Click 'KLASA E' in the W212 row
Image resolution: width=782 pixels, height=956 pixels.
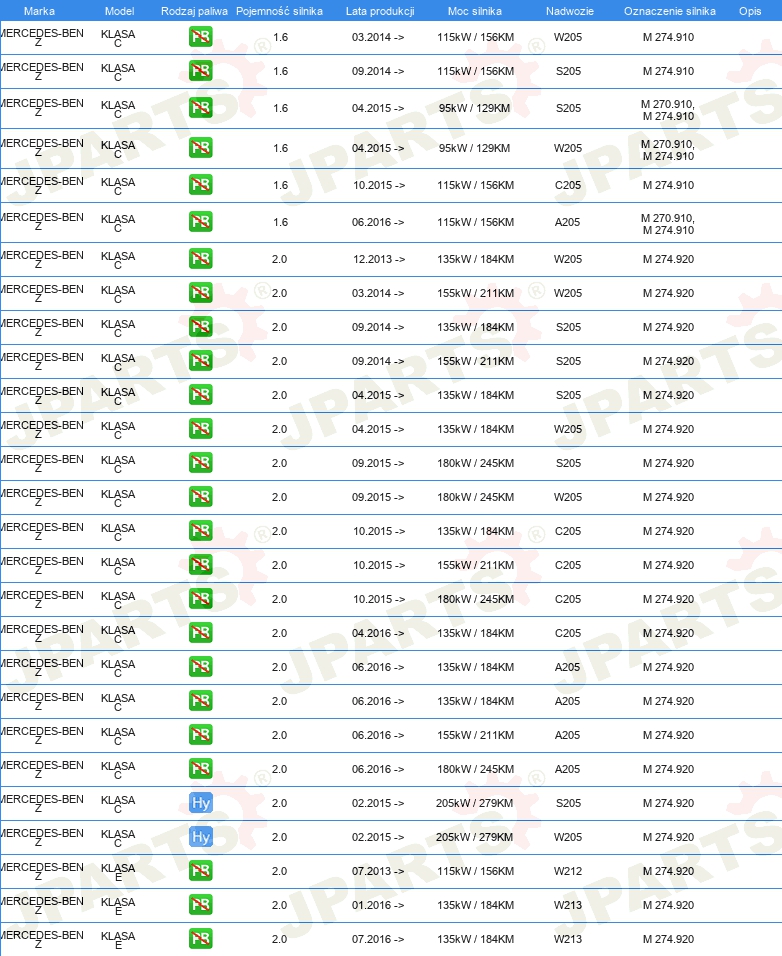(118, 872)
